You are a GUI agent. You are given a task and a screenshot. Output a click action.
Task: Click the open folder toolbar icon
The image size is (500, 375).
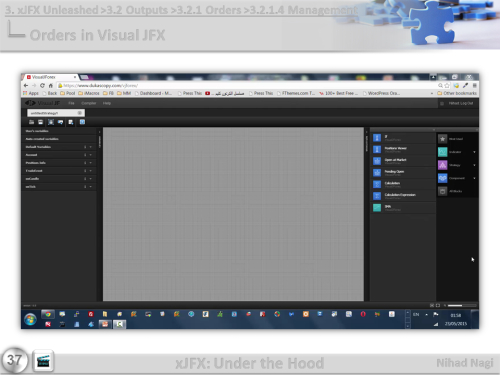click(x=31, y=122)
